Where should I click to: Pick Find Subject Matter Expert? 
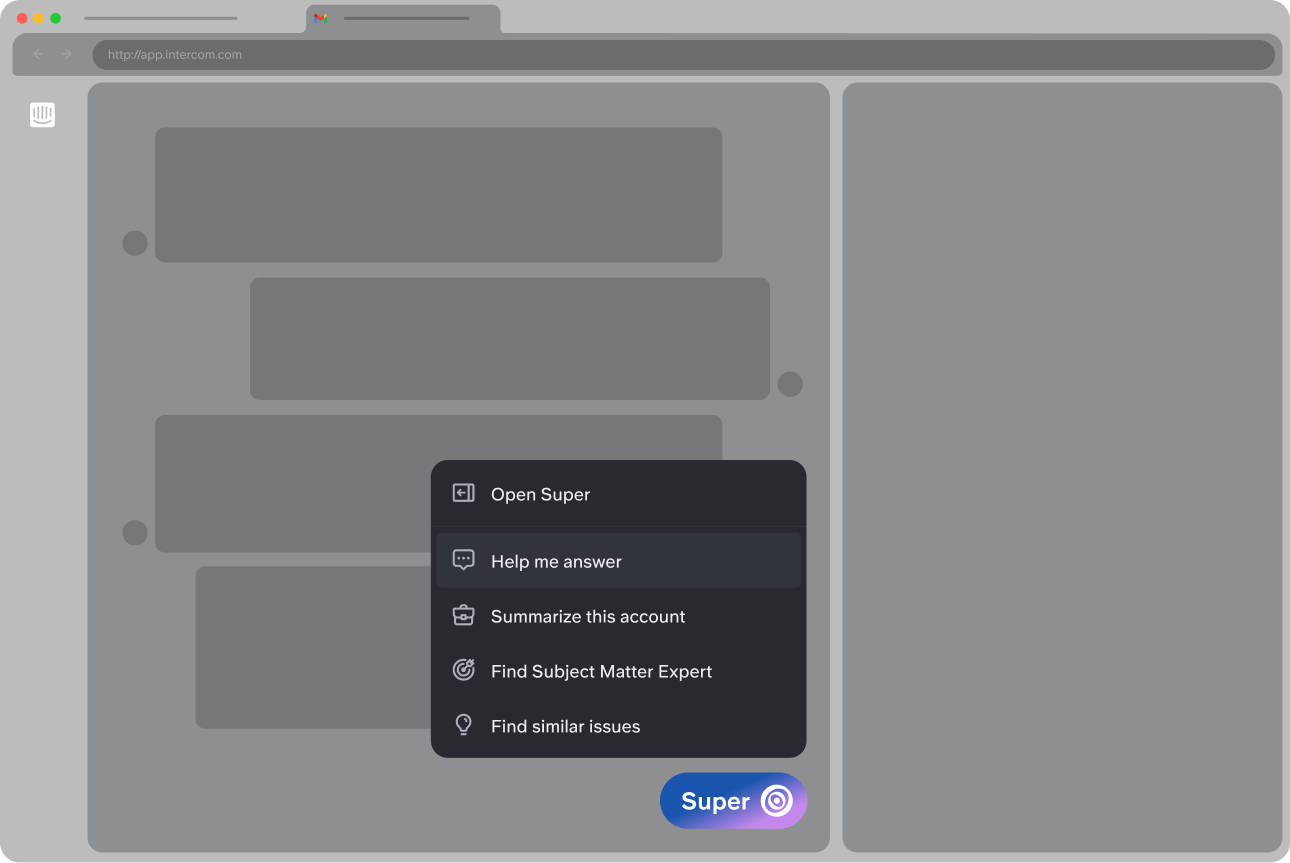pyautogui.click(x=618, y=671)
